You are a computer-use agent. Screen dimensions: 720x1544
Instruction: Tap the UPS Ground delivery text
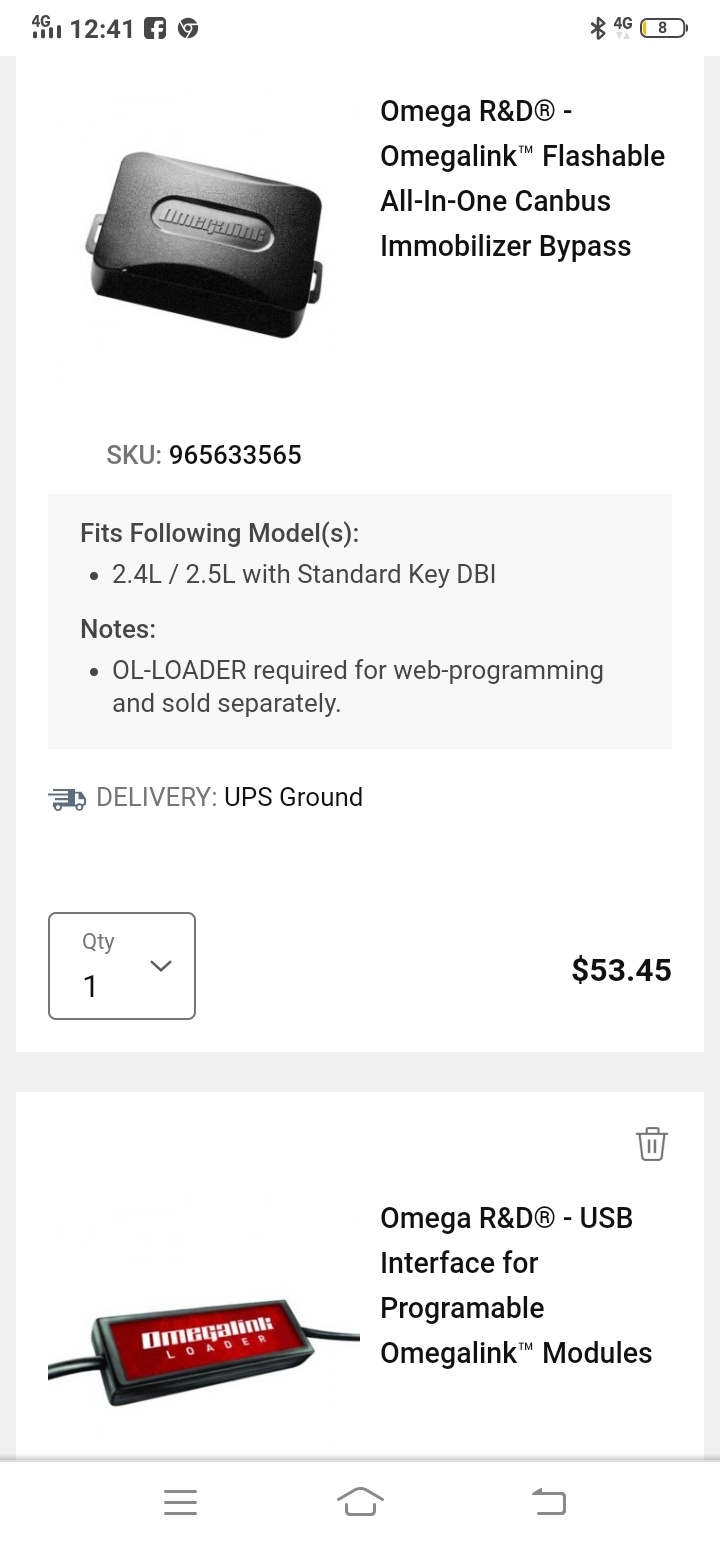coord(293,797)
